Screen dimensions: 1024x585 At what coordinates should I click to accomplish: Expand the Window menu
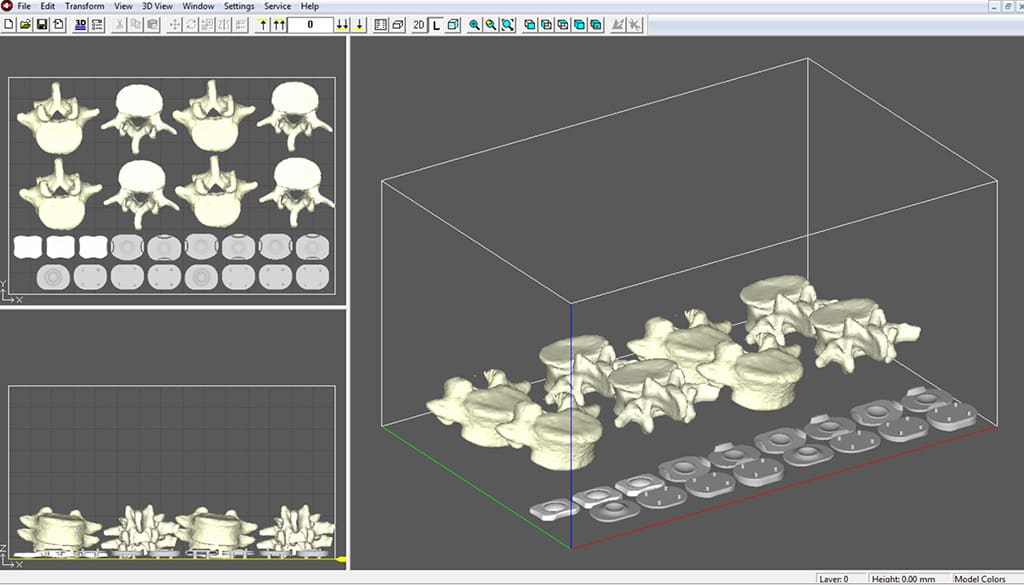point(198,6)
